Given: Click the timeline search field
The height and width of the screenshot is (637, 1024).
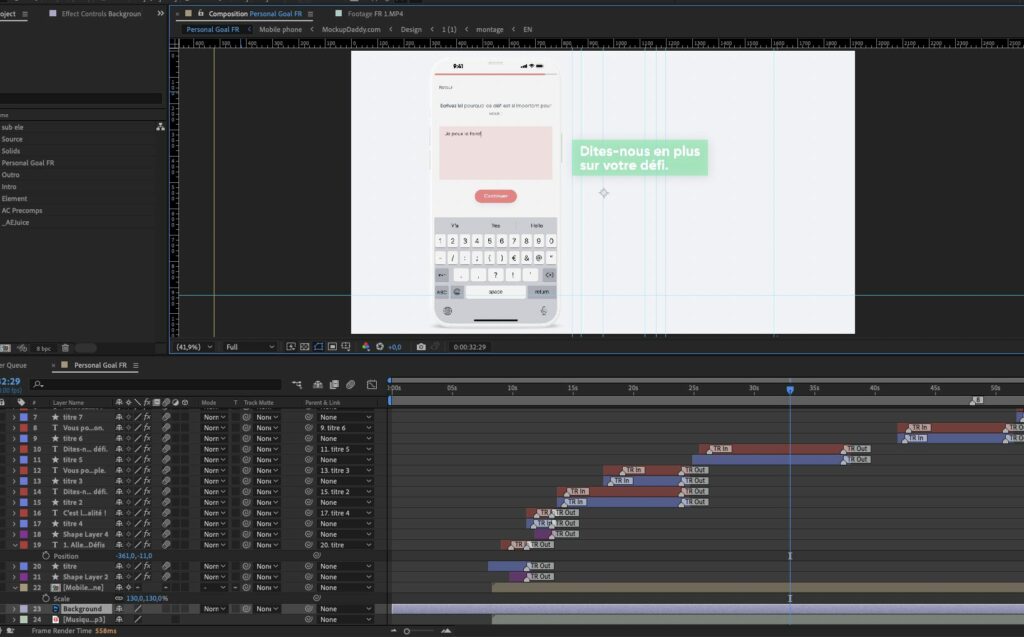Looking at the screenshot, I should [150, 384].
